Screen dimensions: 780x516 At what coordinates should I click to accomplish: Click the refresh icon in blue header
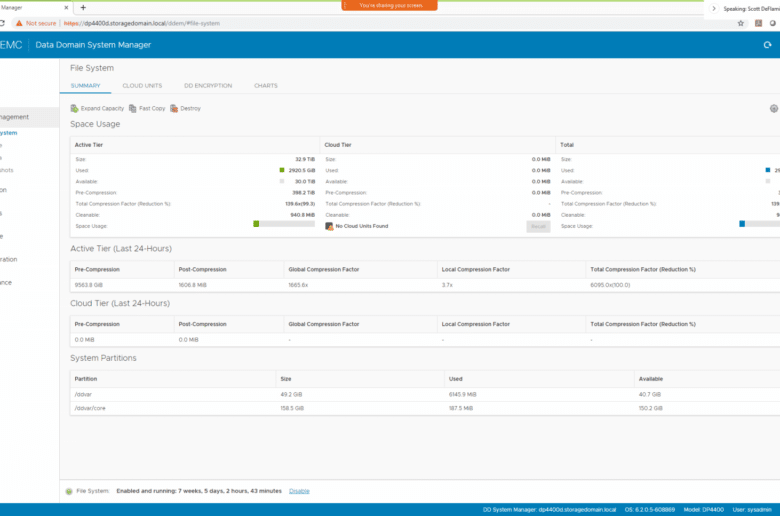click(x=768, y=45)
